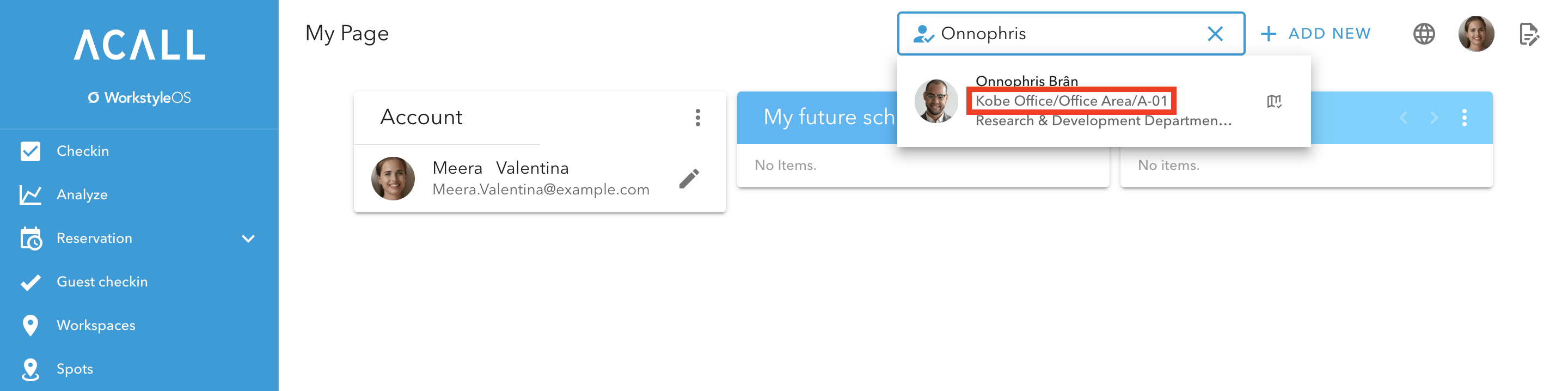The width and height of the screenshot is (1568, 391).
Task: Click the floor map icon beside Onnophris Brân
Action: 1274,101
